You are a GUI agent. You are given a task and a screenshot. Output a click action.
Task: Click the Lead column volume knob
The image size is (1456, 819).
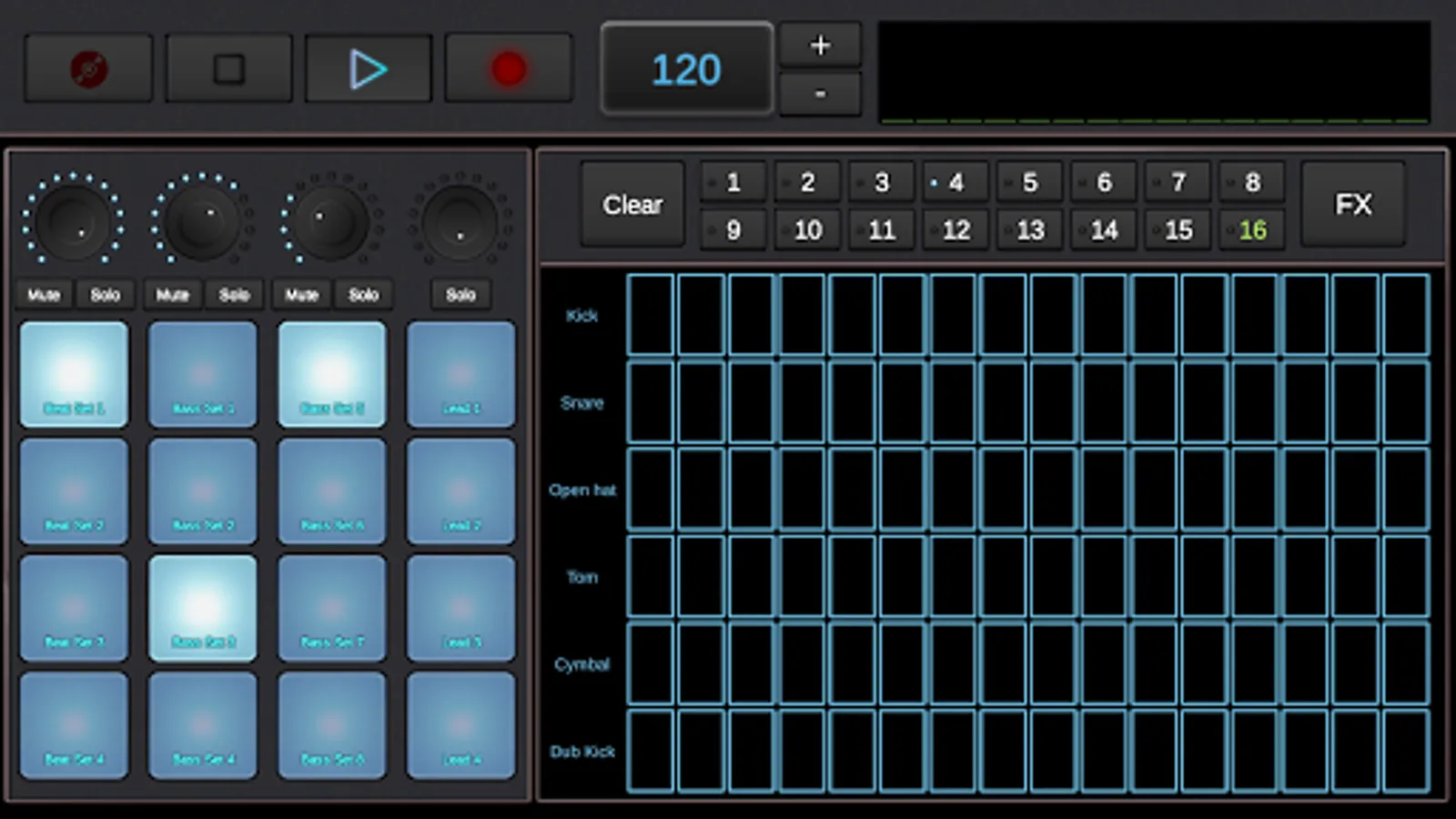point(460,221)
